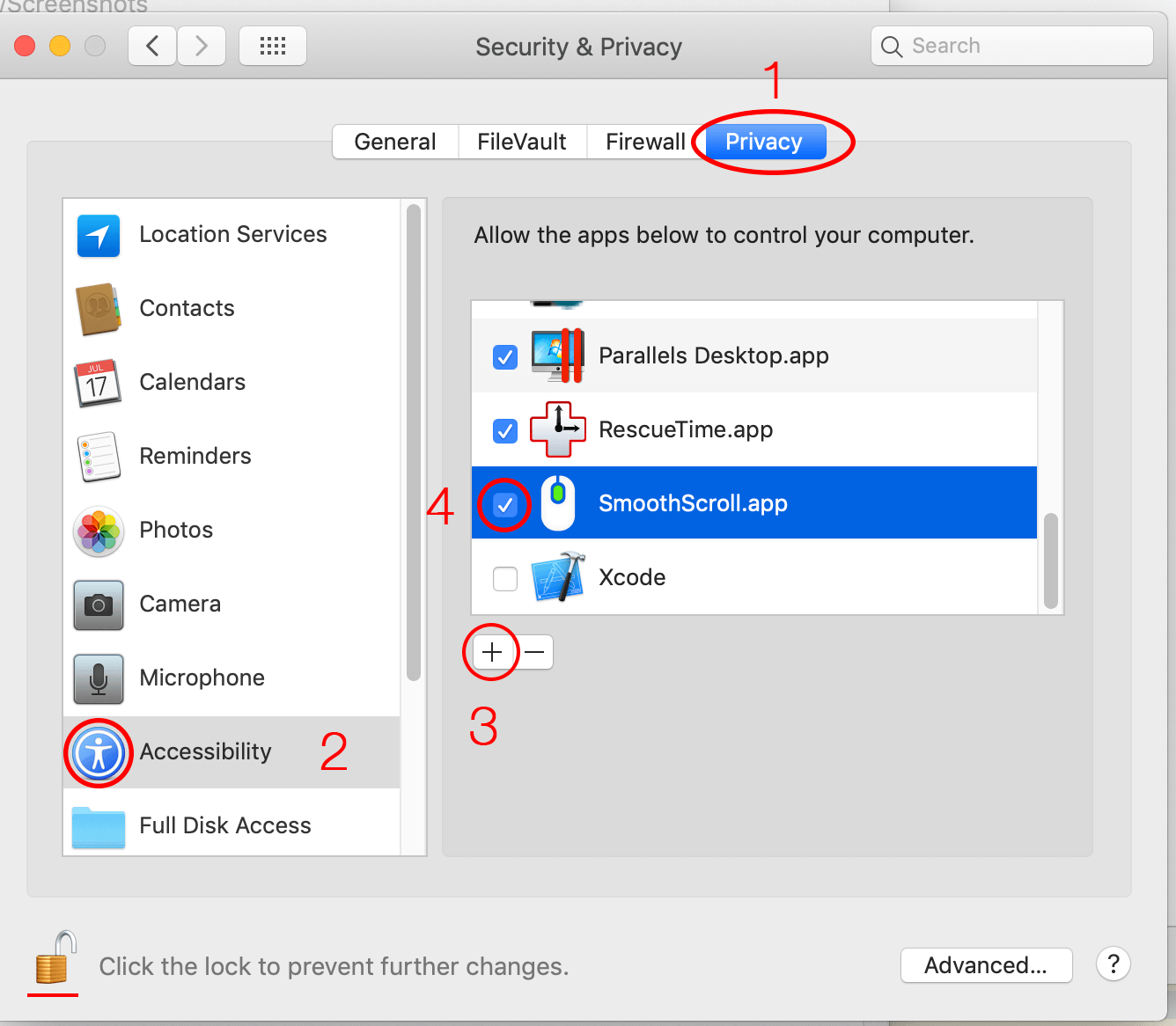Click the Search field
This screenshot has width=1176, height=1026.
coord(1012,46)
